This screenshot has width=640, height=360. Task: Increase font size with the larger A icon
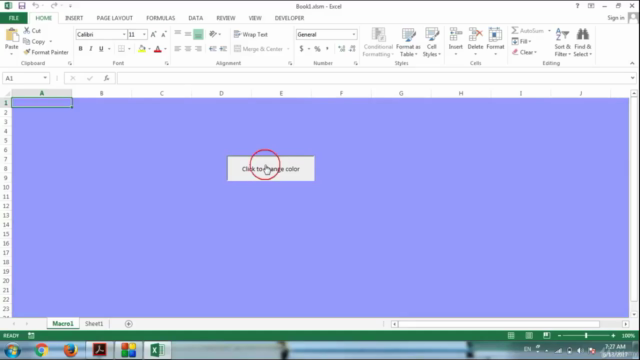[x=153, y=35]
